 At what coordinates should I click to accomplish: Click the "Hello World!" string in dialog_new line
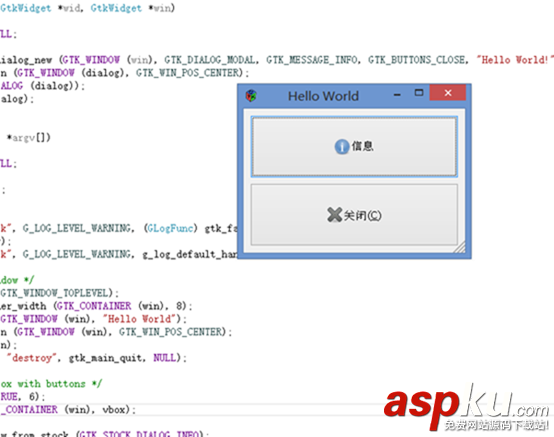pyautogui.click(x=515, y=60)
